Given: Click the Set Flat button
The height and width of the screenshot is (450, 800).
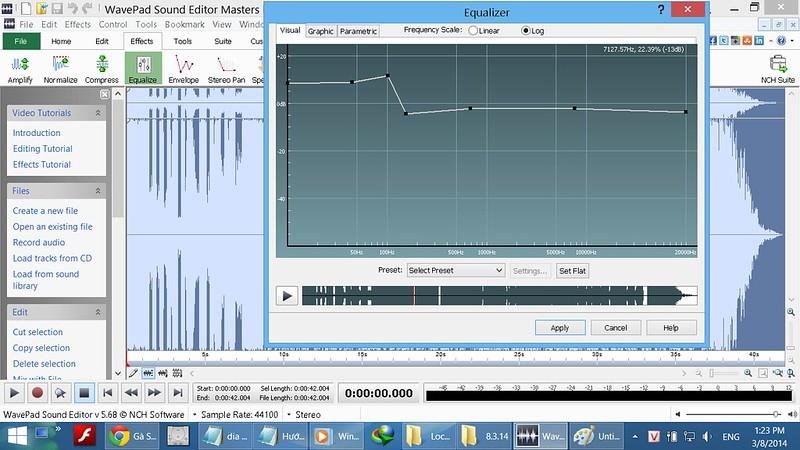Looking at the screenshot, I should click(x=573, y=270).
